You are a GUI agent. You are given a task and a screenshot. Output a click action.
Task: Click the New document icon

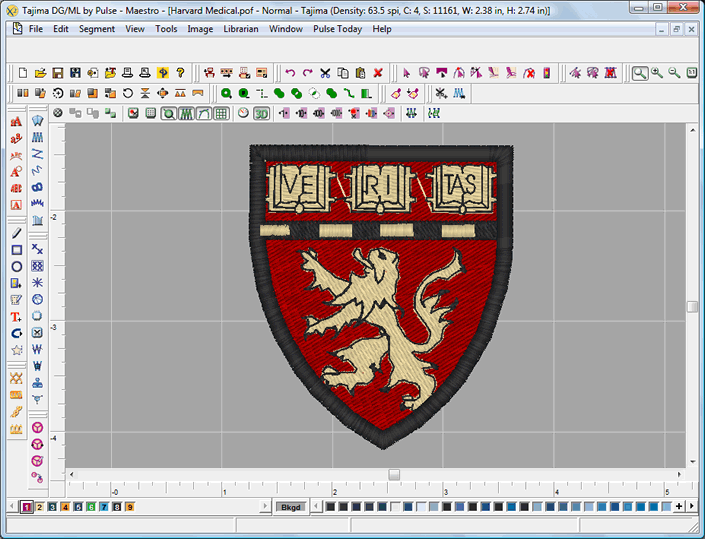[22, 73]
